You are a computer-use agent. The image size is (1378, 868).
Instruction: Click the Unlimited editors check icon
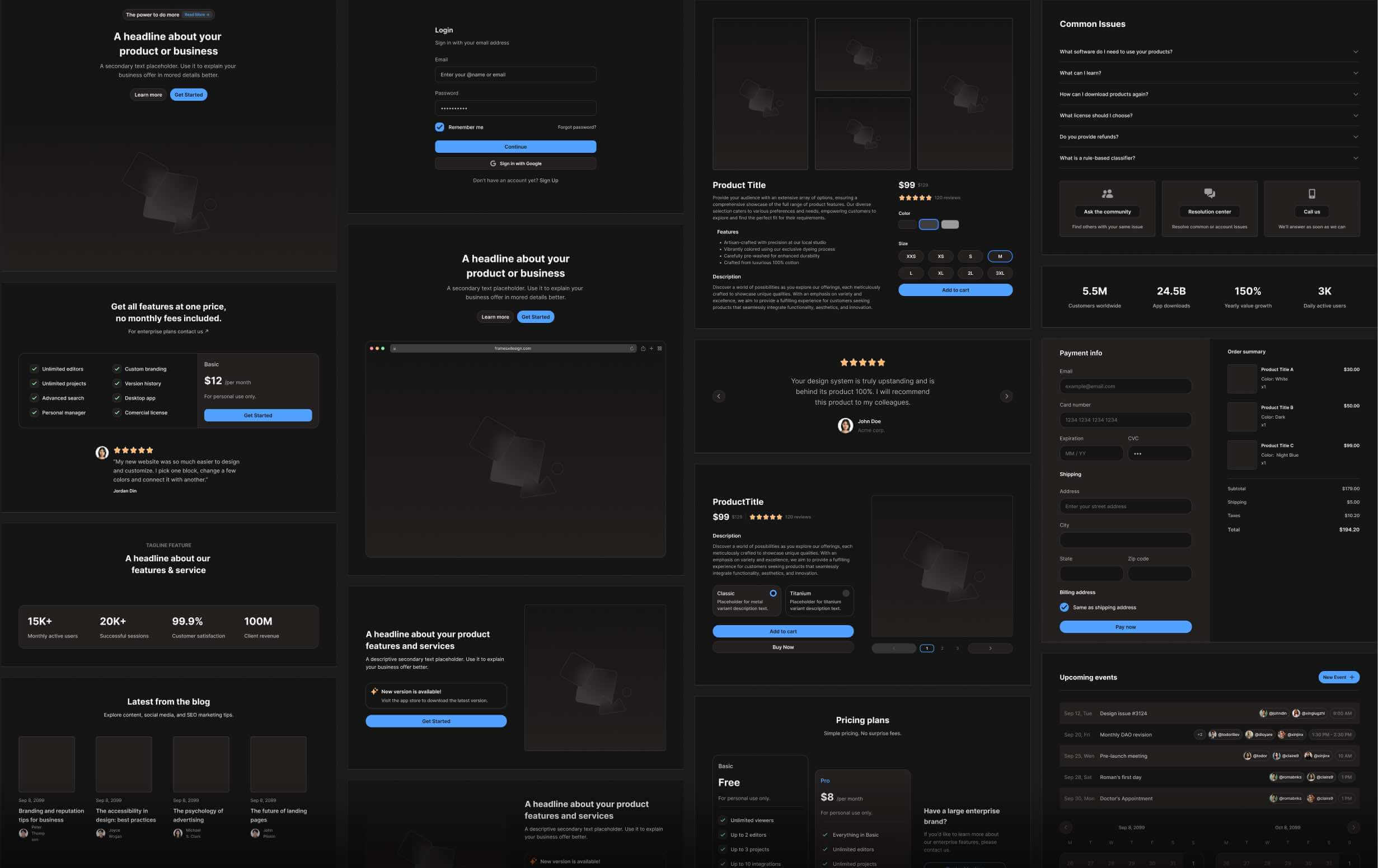34,369
